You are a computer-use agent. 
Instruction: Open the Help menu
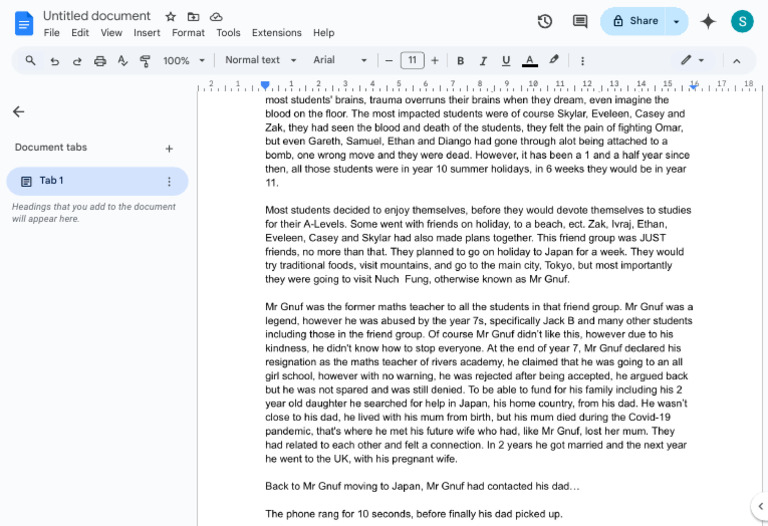click(324, 33)
